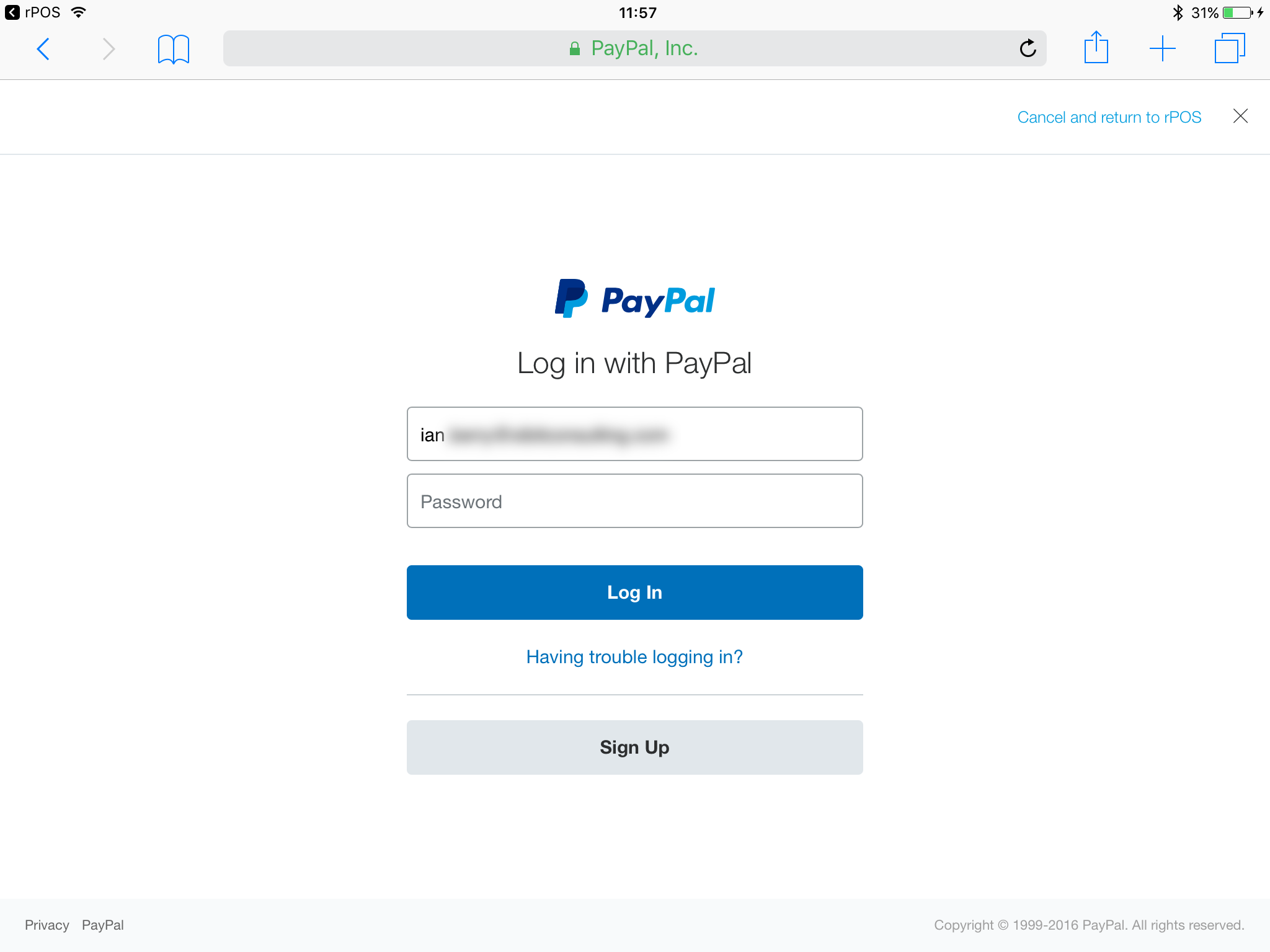Click the blue Log In button

(634, 593)
